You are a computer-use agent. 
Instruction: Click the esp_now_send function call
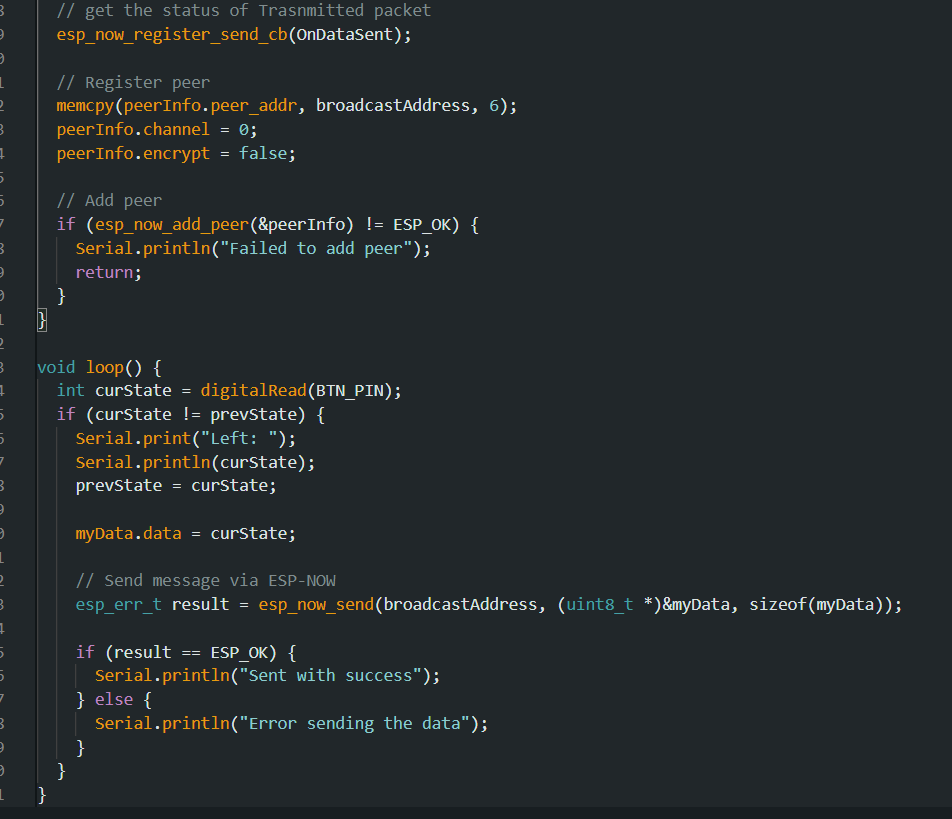click(316, 604)
